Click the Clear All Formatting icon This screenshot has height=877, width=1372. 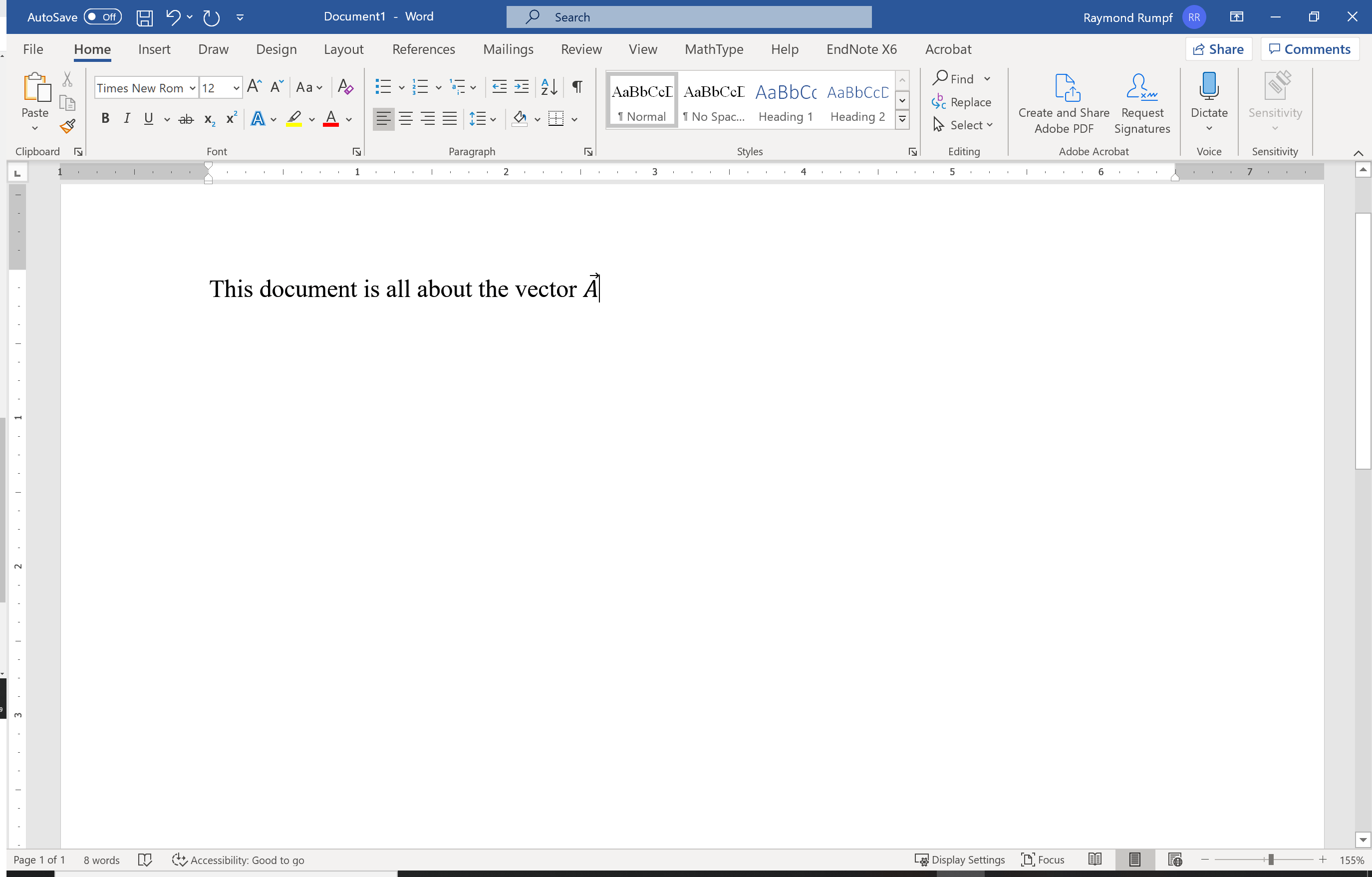pyautogui.click(x=345, y=87)
